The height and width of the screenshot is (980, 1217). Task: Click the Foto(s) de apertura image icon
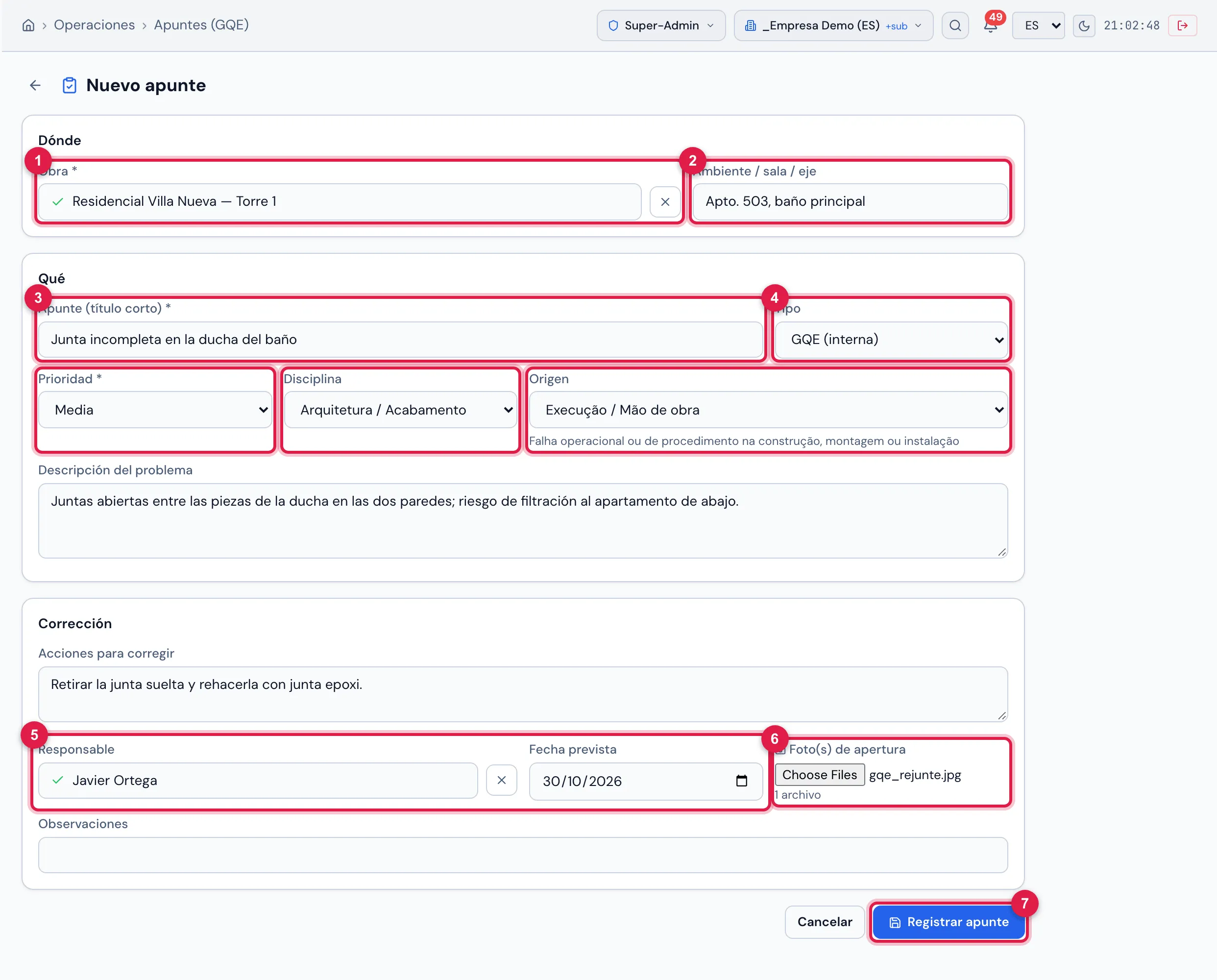click(x=780, y=750)
